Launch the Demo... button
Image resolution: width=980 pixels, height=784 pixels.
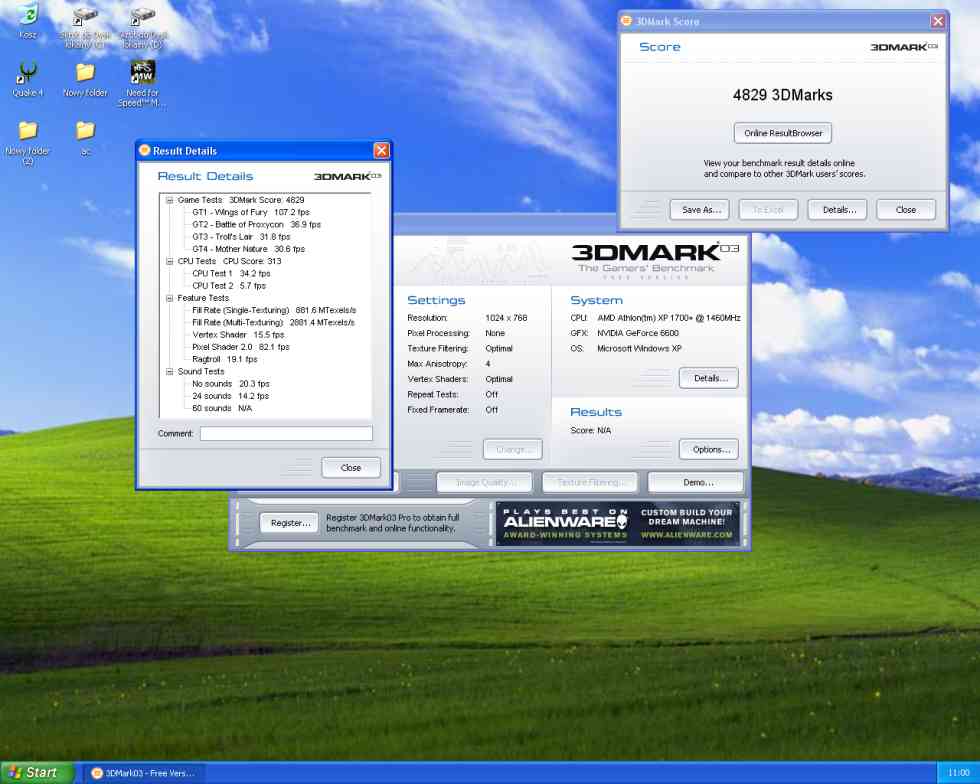click(x=696, y=483)
